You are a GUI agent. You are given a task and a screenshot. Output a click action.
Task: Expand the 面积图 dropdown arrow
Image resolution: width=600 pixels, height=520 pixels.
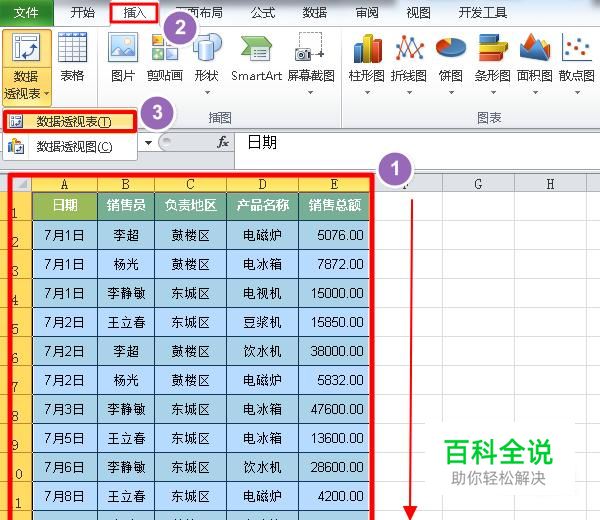click(536, 92)
